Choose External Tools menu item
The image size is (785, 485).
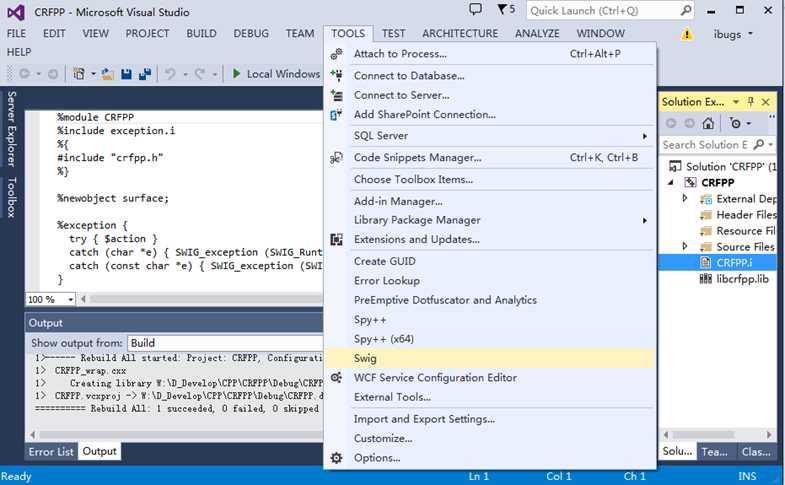[x=490, y=397]
